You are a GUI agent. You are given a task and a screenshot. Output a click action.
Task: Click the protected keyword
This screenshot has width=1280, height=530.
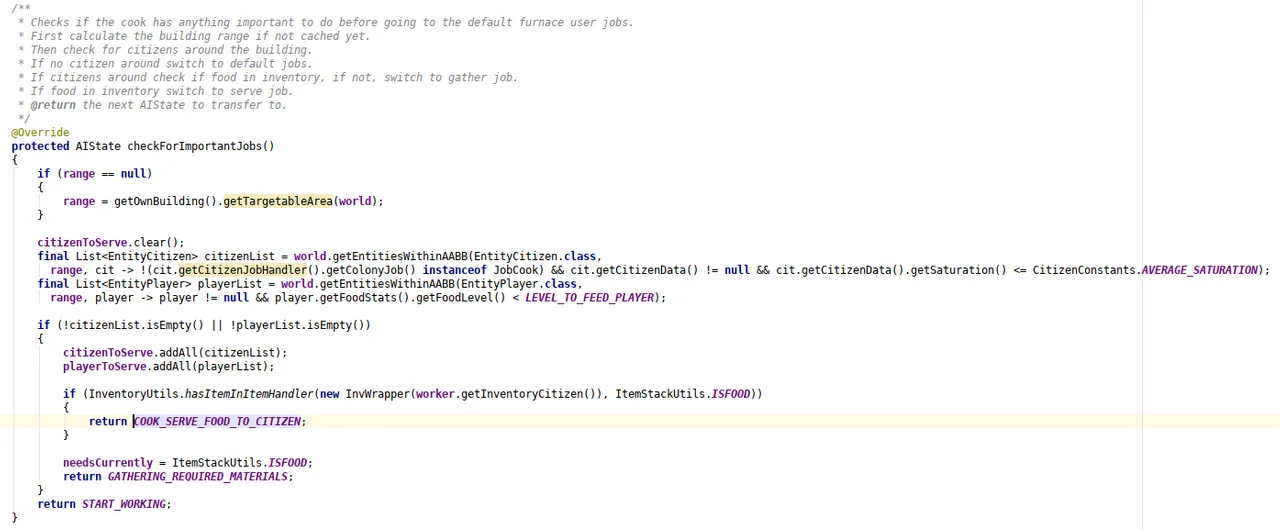(40, 146)
